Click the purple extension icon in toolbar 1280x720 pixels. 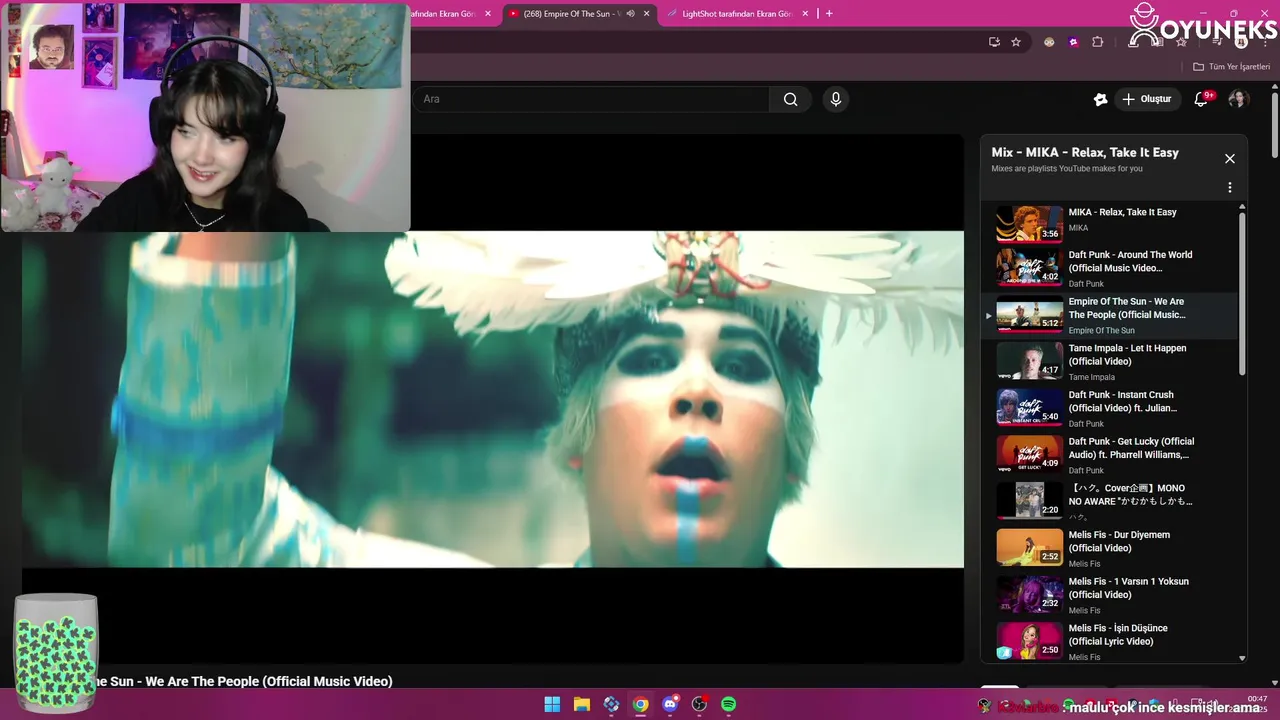pyautogui.click(x=1073, y=42)
